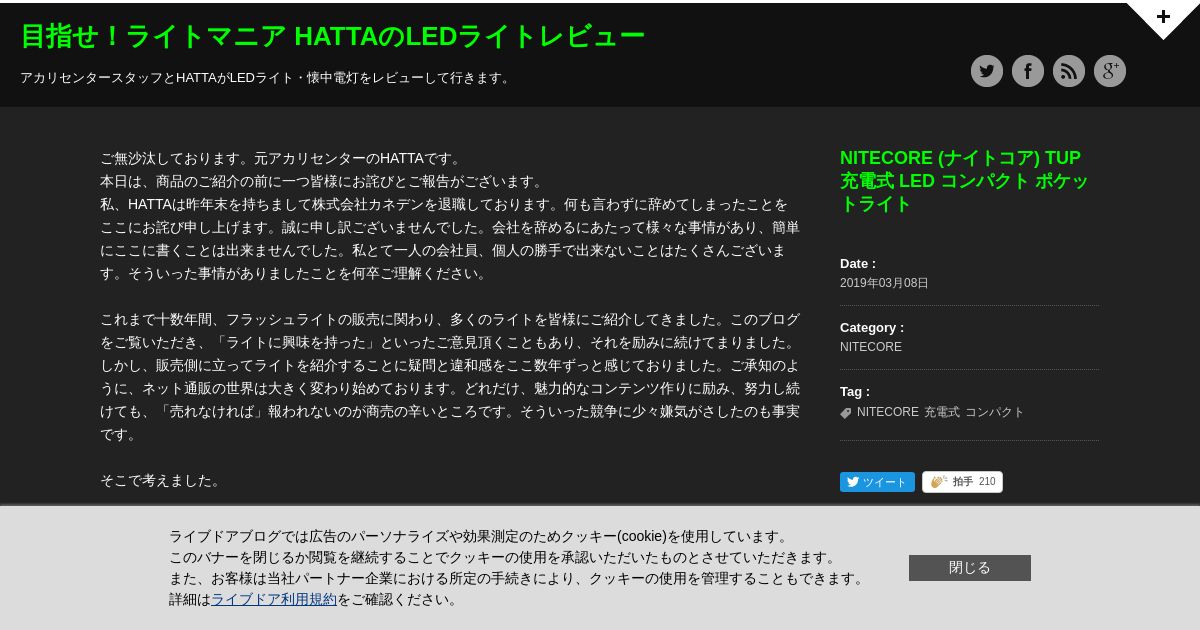Expand the plus corner panel
1200x630 pixels.
[1164, 17]
